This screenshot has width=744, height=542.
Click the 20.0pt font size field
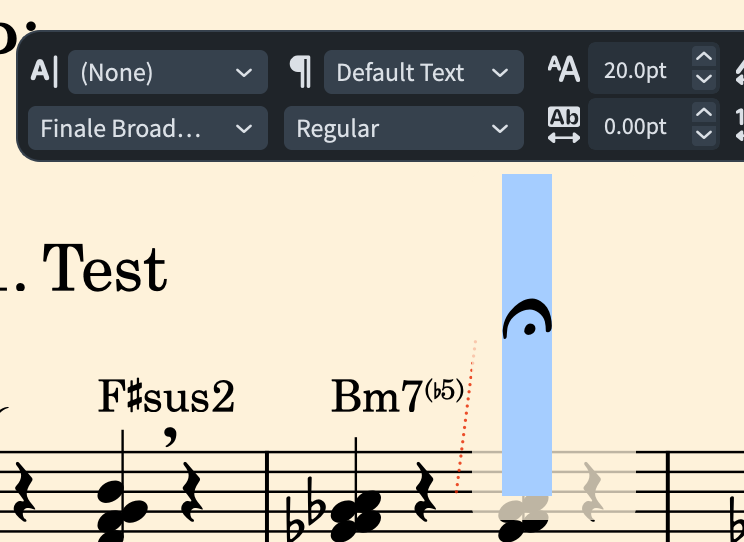(x=636, y=72)
